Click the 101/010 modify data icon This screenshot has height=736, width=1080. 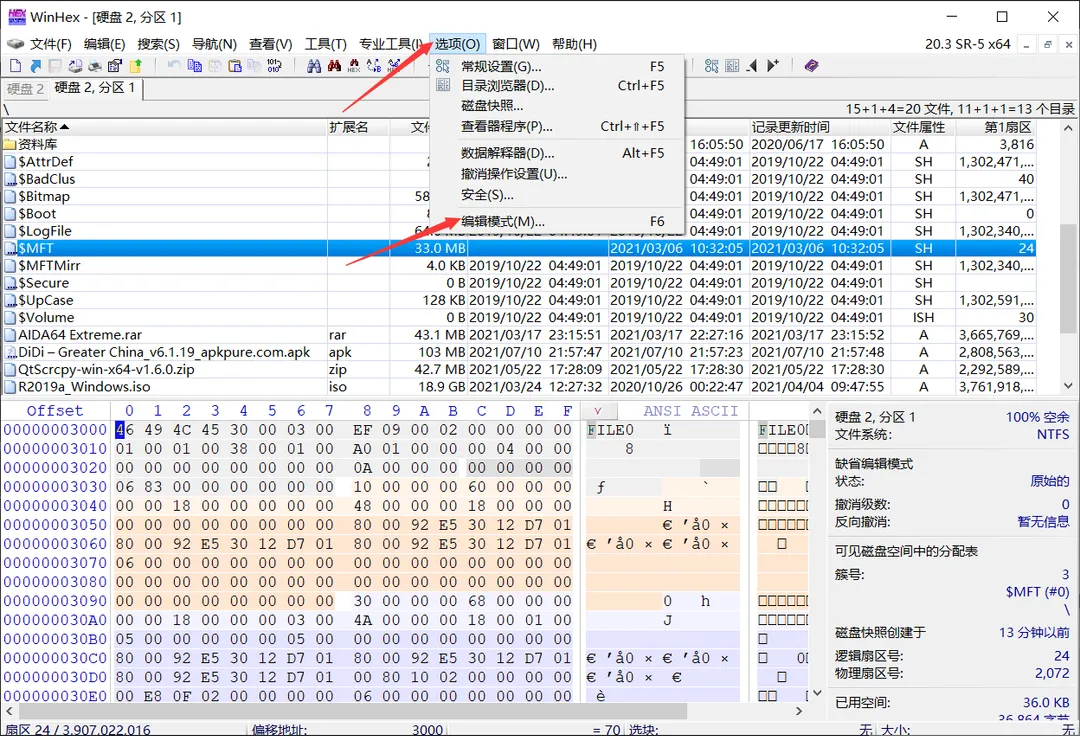click(x=274, y=66)
